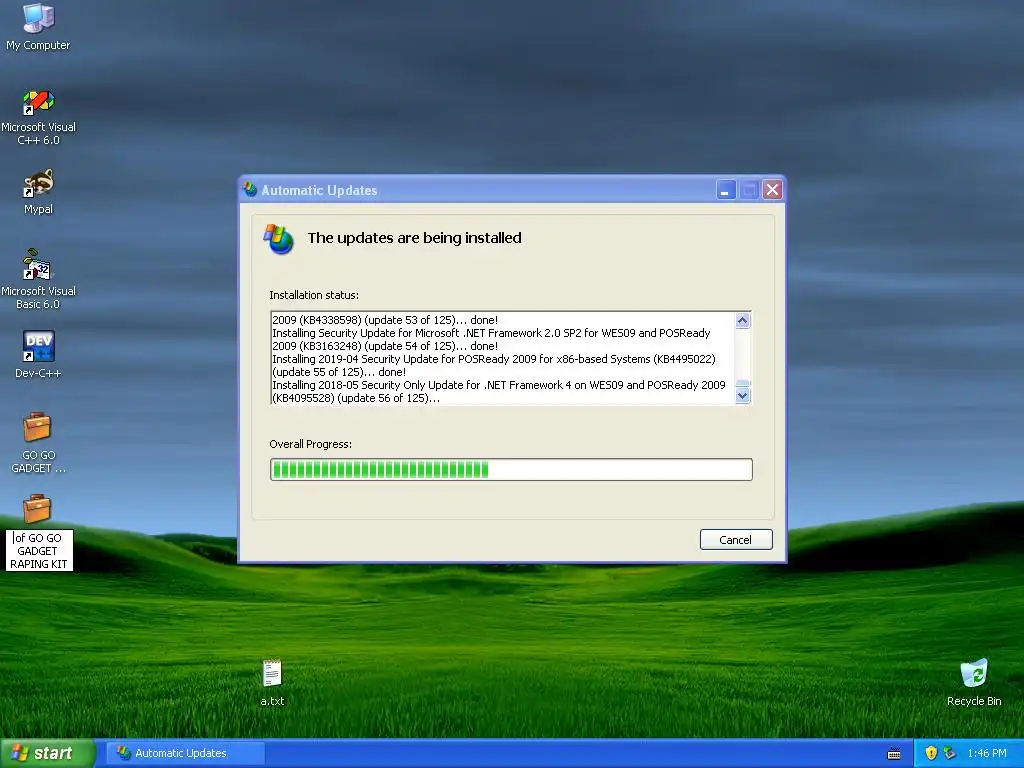Click the security shield tray icon
This screenshot has height=768, width=1024.
point(931,753)
